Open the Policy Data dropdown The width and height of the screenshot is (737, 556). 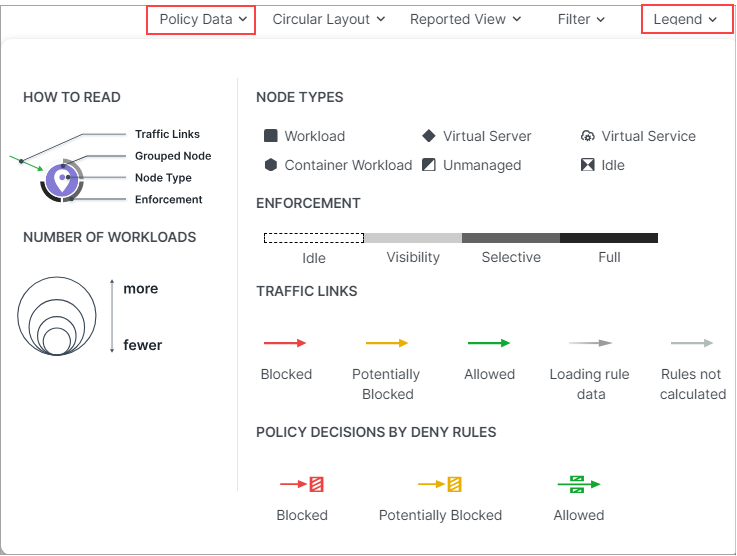click(x=202, y=19)
